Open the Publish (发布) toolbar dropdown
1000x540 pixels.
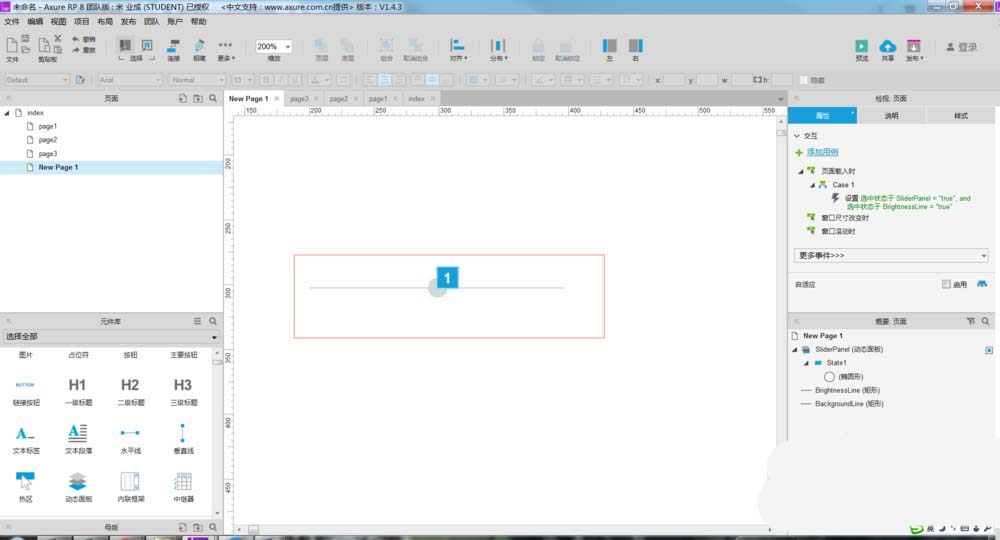914,49
